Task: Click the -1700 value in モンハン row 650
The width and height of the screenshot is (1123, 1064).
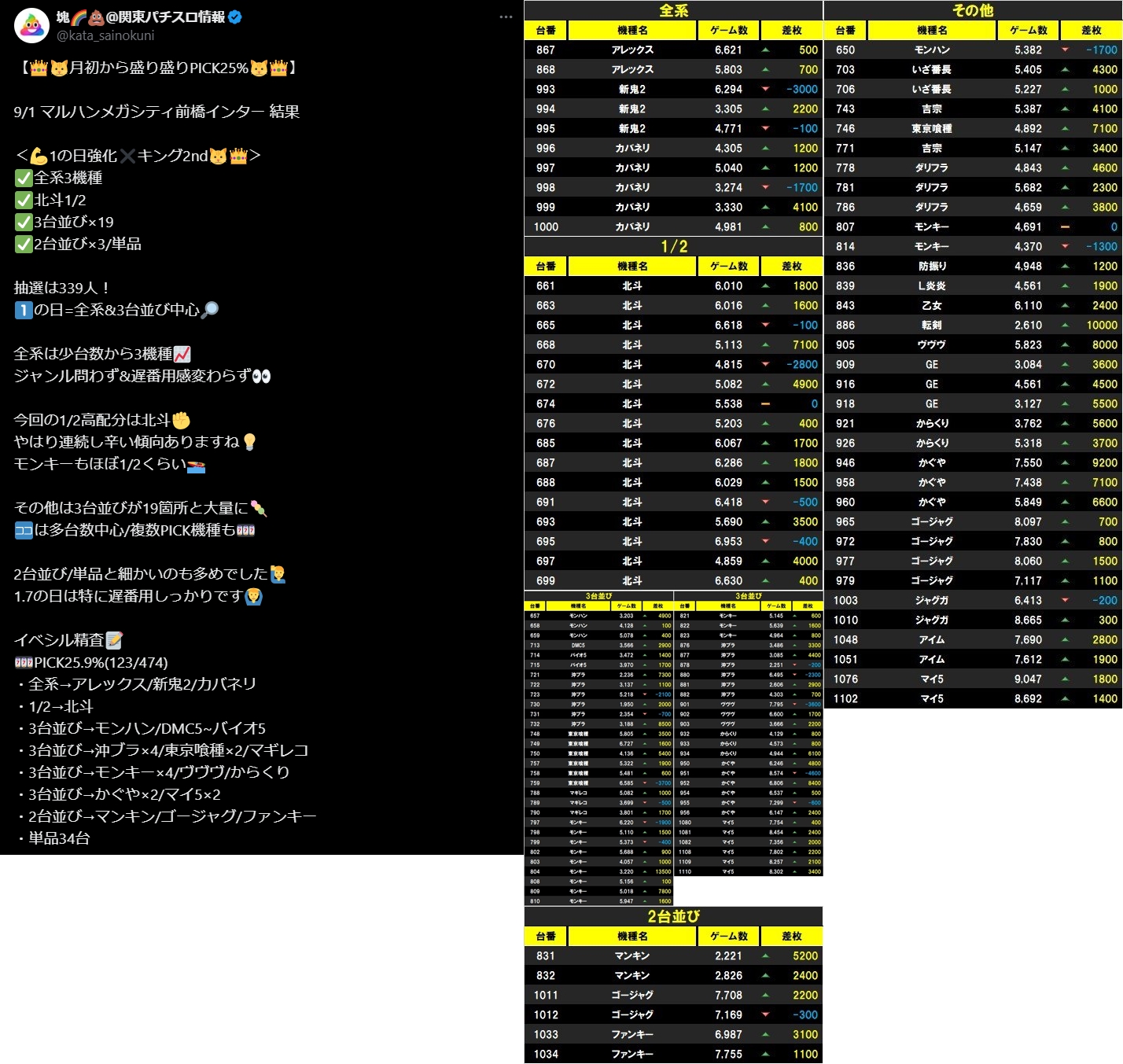Action: [x=1102, y=50]
